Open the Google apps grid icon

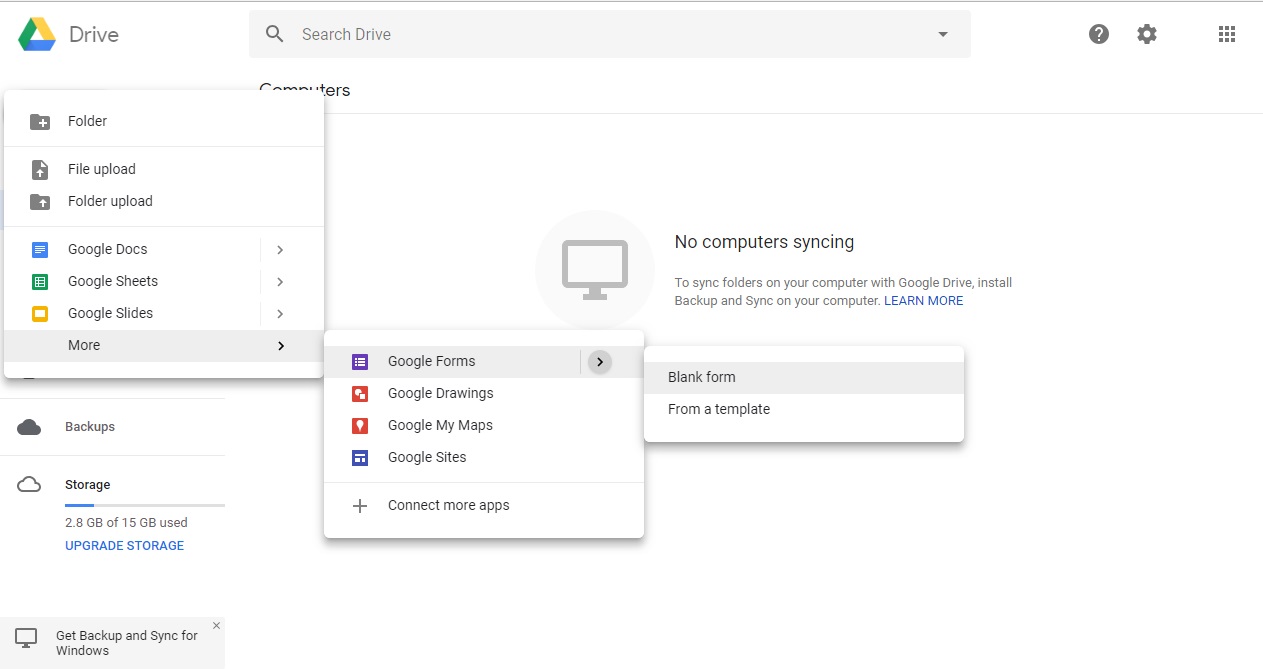[x=1227, y=34]
